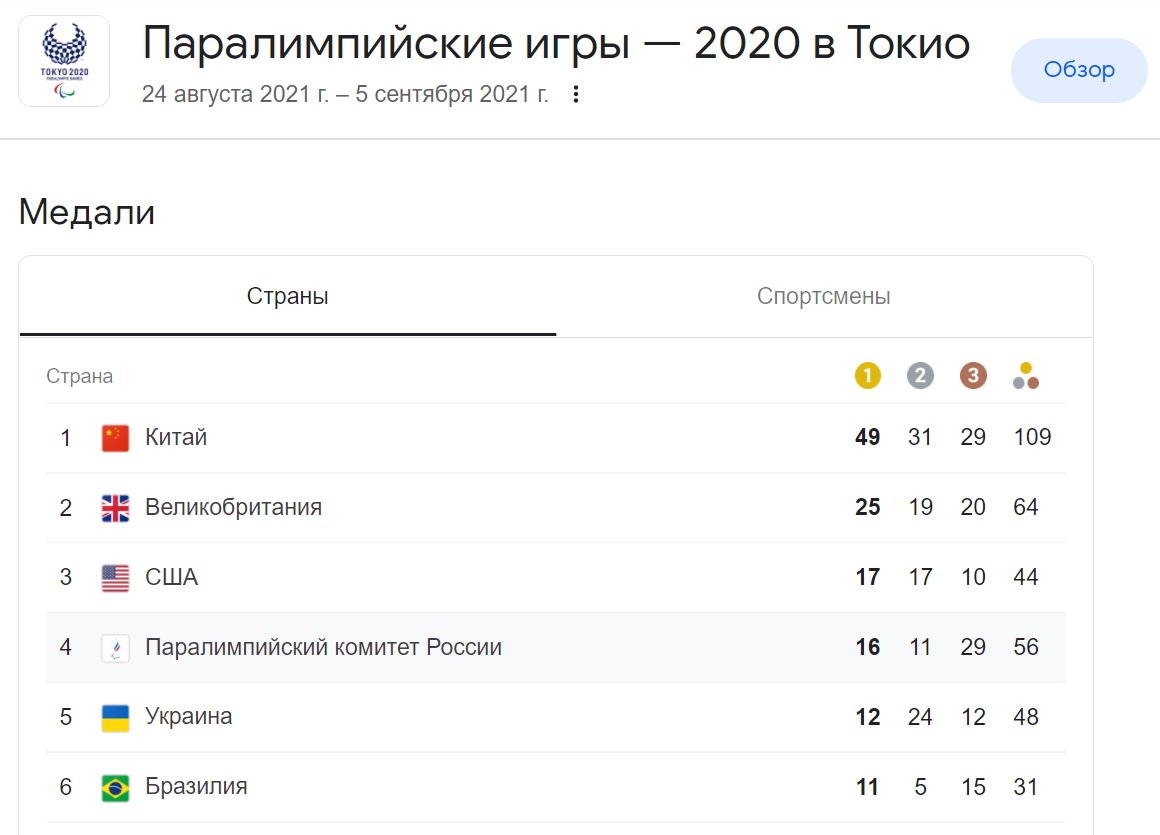The image size is (1160, 835).
Task: Open the Великобритания country entry
Action: click(233, 508)
